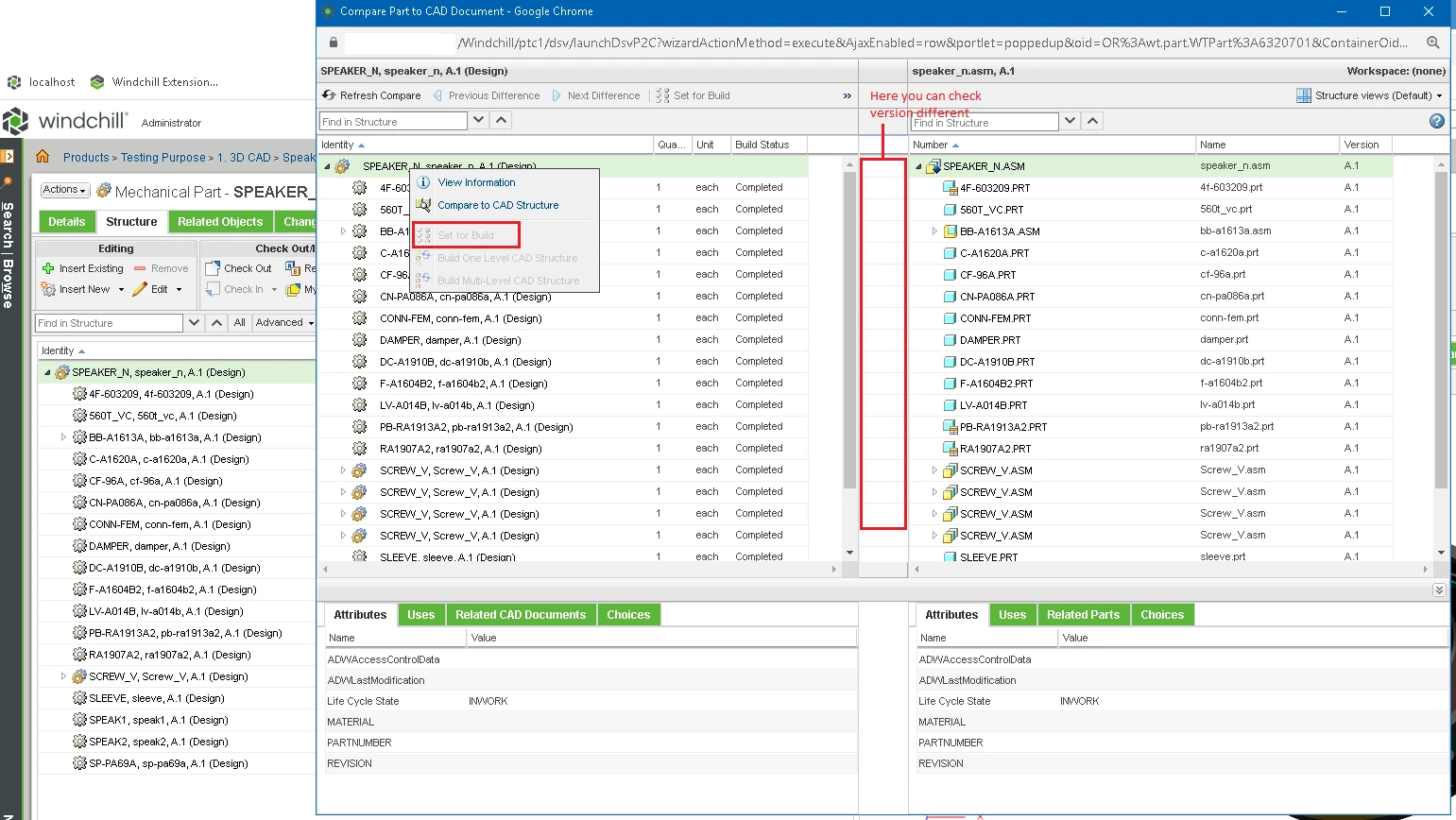Open Browse sidebar tab
Viewport: 1456px width, 820px height.
coord(9,282)
